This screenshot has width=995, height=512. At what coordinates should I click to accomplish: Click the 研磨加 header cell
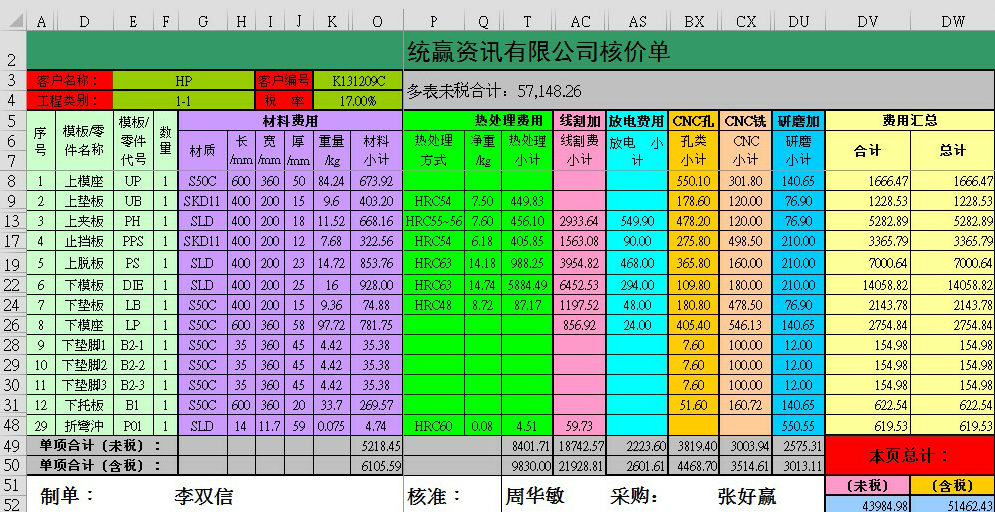798,121
